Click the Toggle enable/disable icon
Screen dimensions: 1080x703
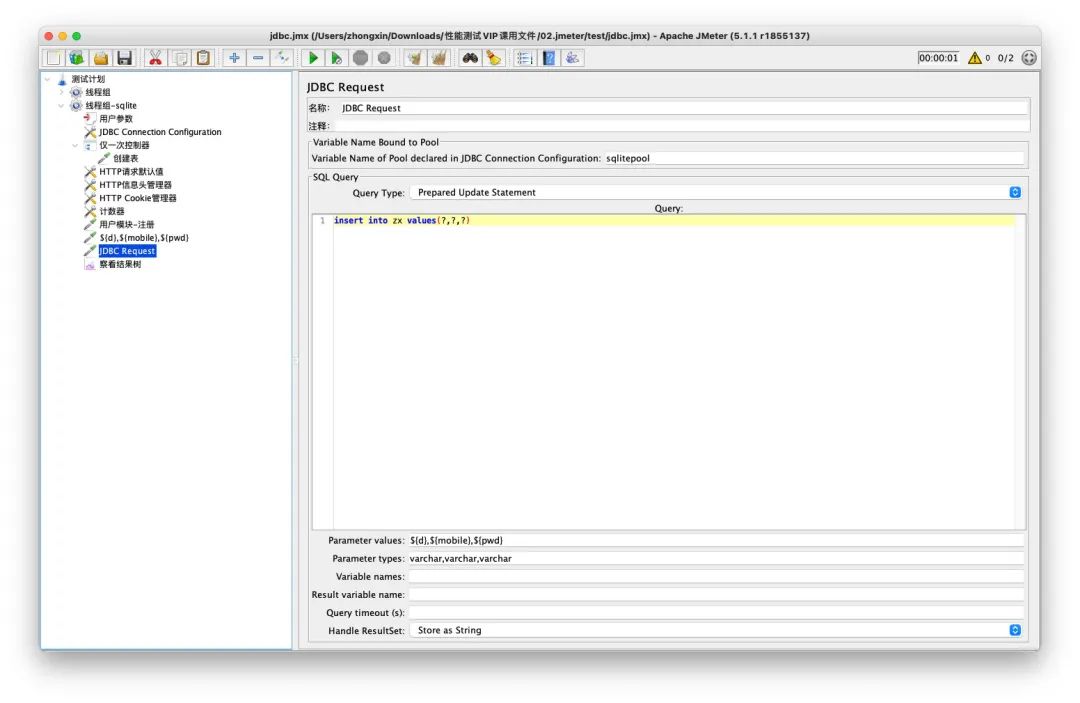[282, 59]
